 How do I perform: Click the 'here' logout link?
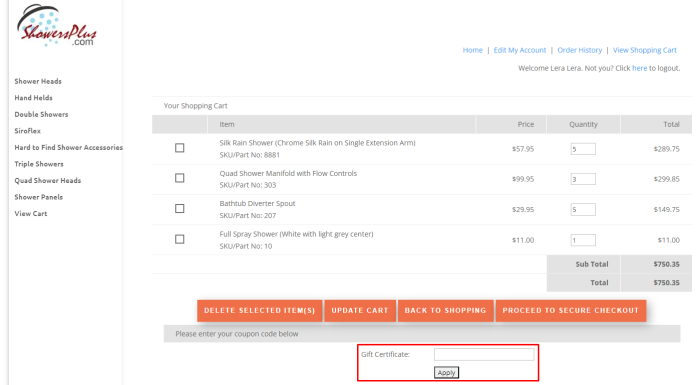click(x=639, y=68)
